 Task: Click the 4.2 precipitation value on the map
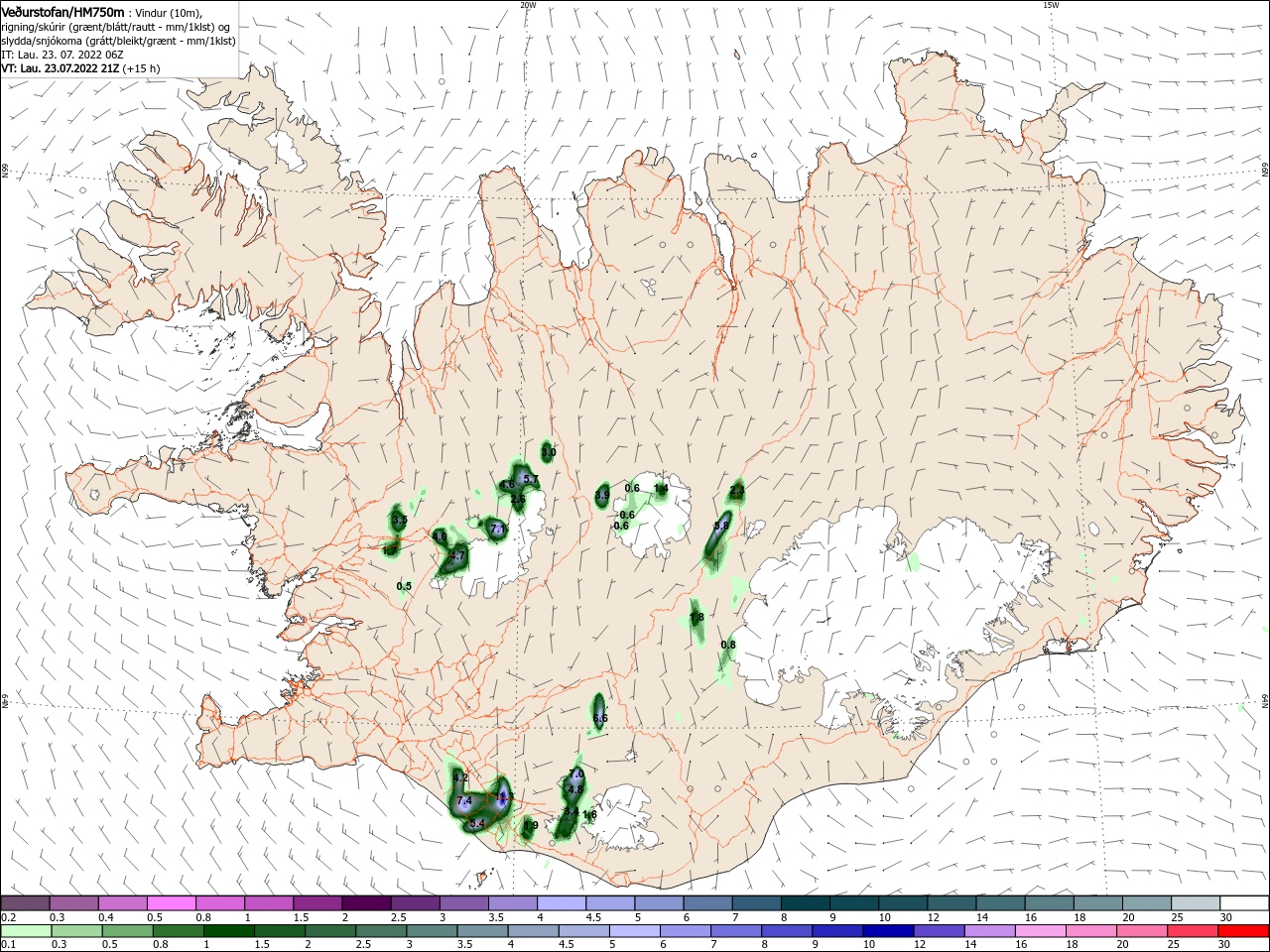coord(459,777)
